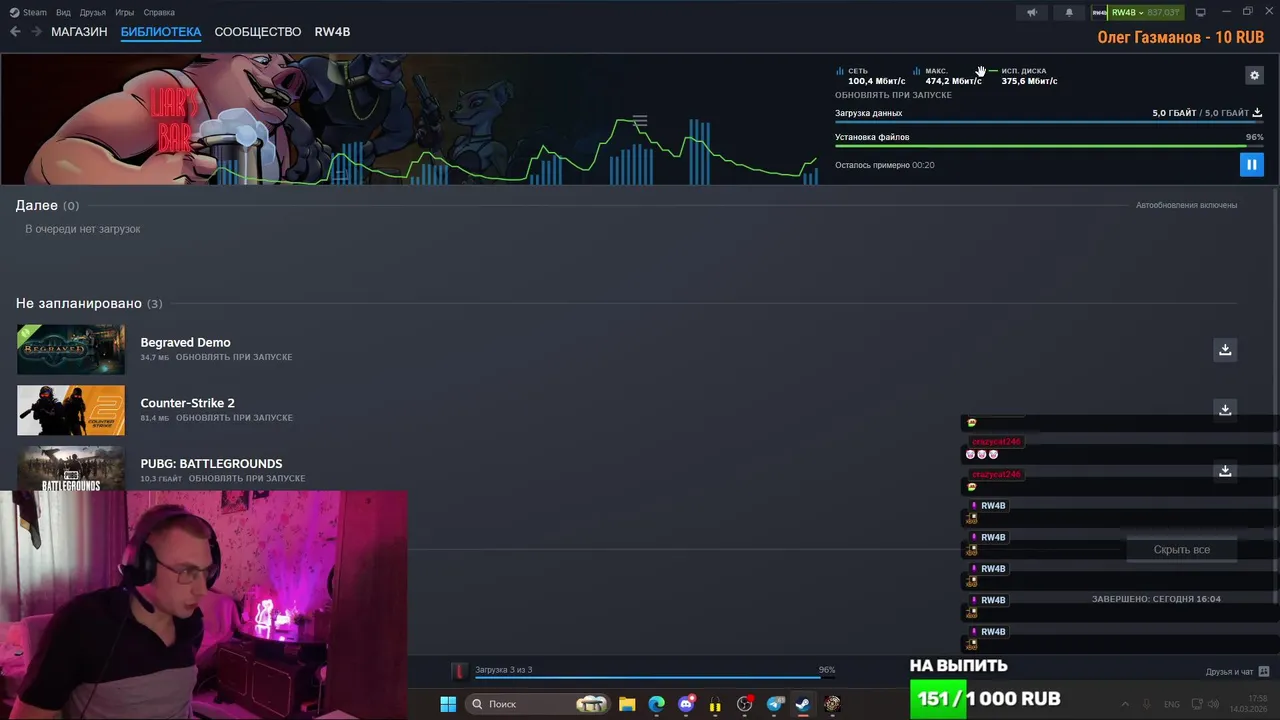Screen dimensions: 1280x720
Task: Click the ENG language indicator
Action: point(1172,704)
